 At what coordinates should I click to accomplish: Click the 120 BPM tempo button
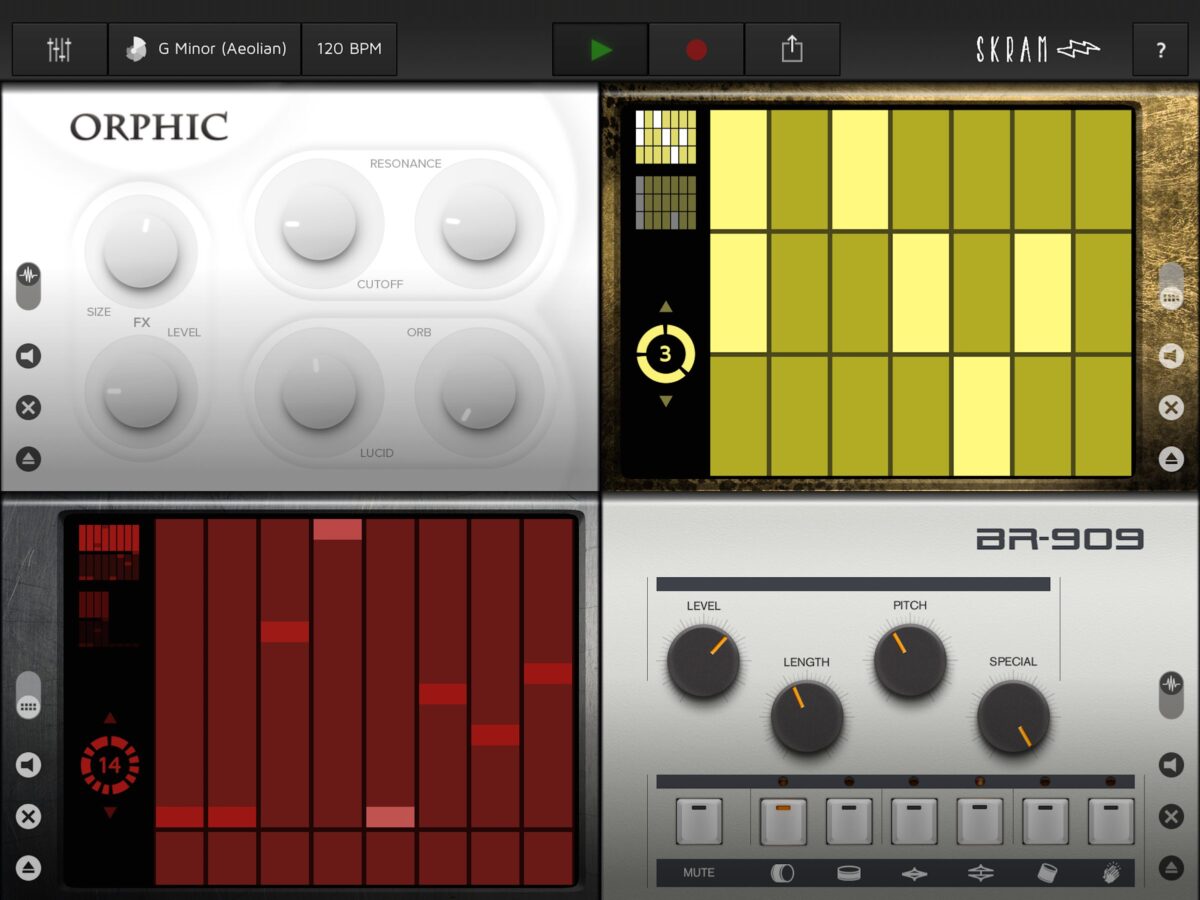(x=349, y=49)
